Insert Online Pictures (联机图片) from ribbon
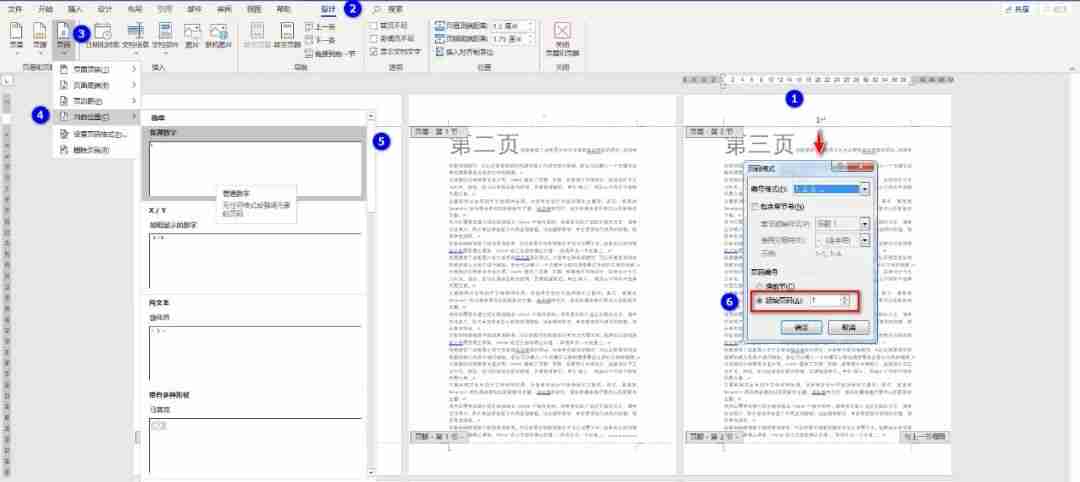 tap(219, 36)
